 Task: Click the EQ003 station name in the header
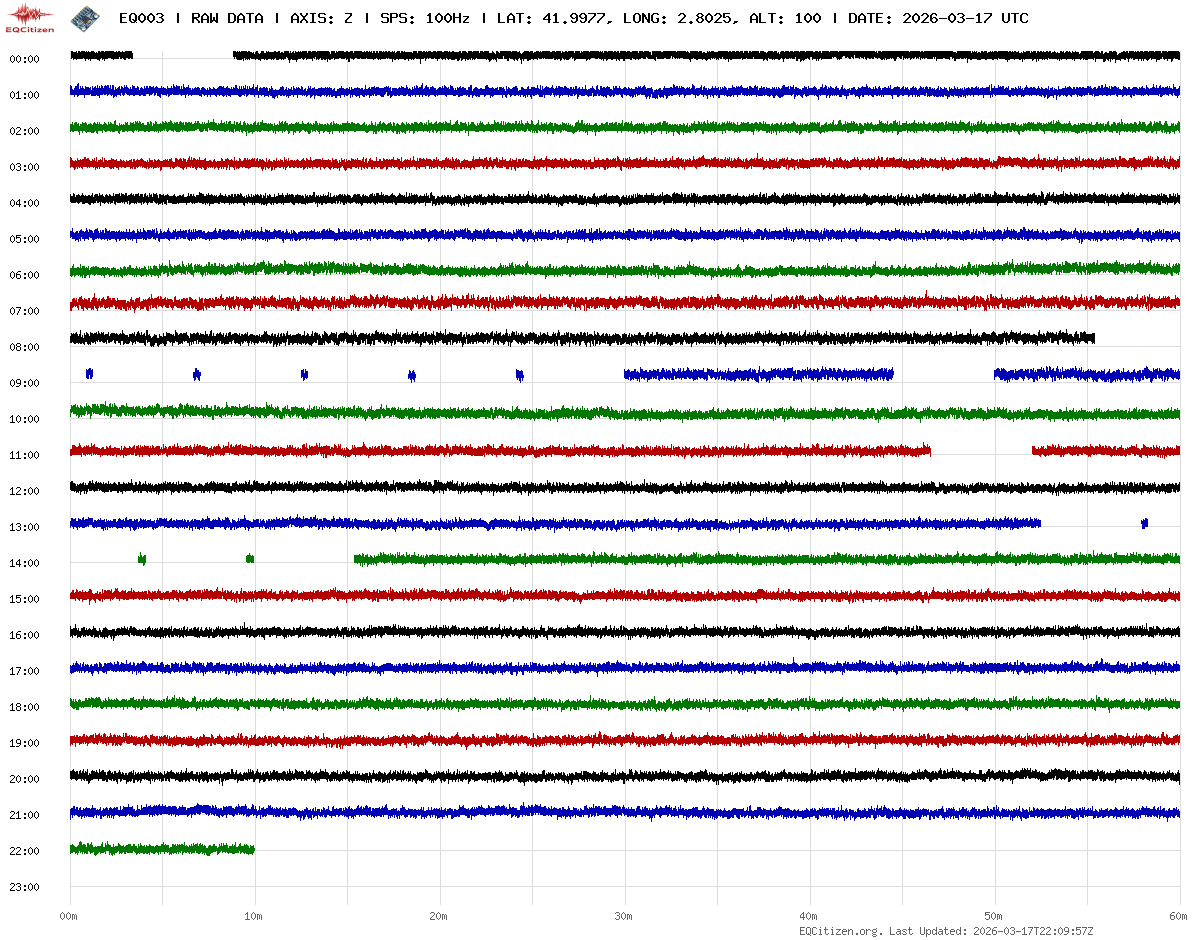coord(141,18)
